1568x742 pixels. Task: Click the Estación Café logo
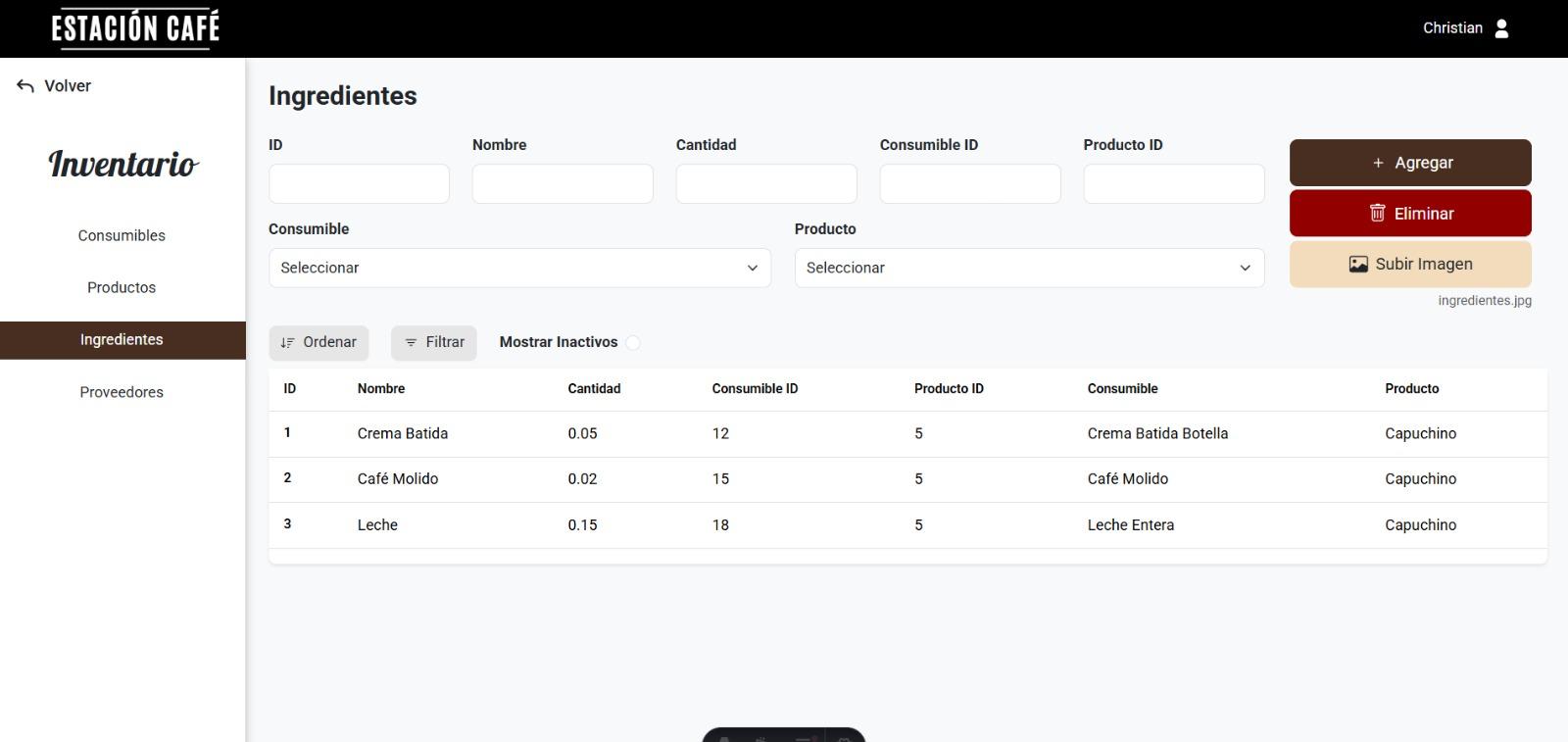[x=135, y=28]
